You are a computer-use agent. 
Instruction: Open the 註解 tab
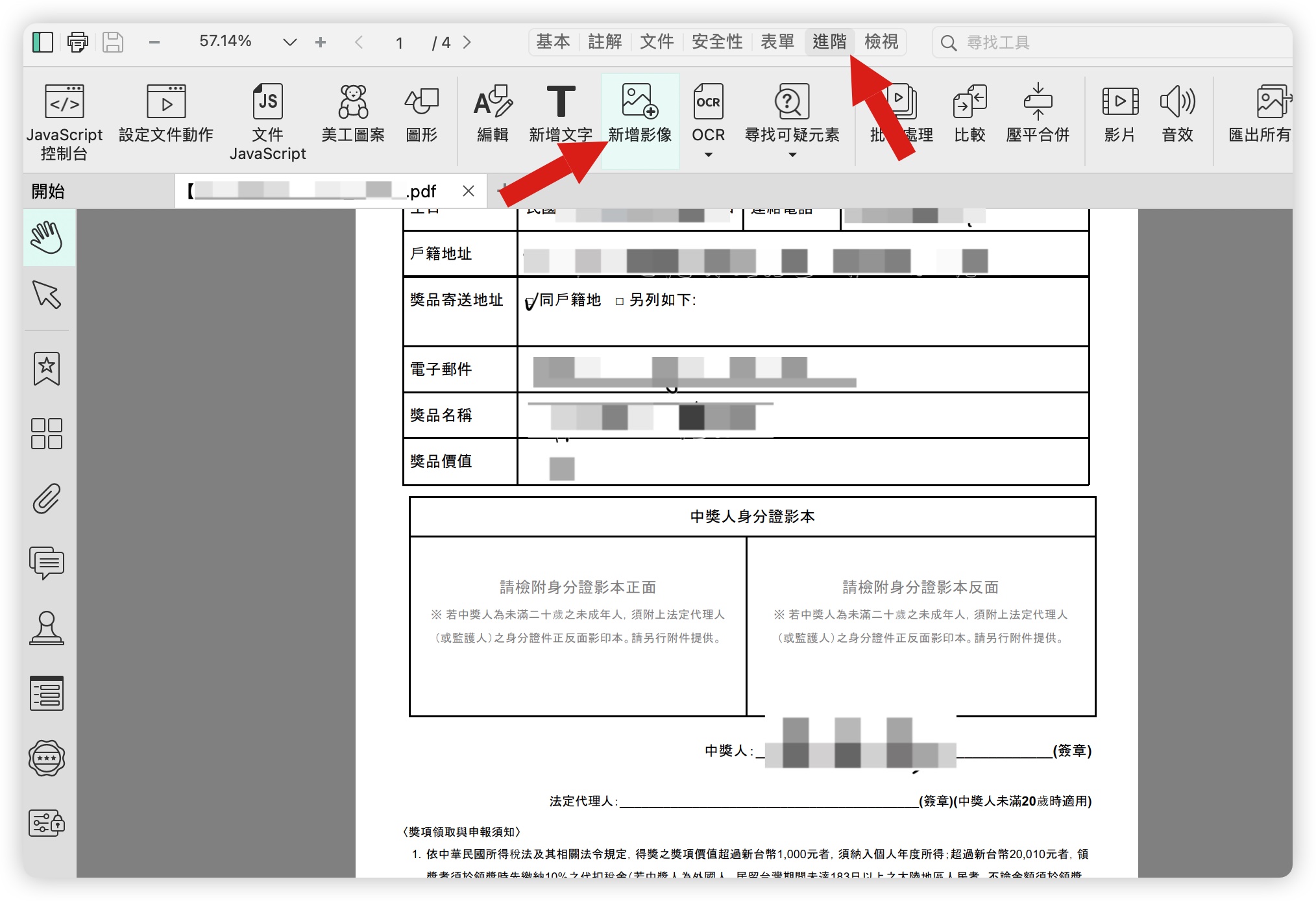tap(605, 42)
